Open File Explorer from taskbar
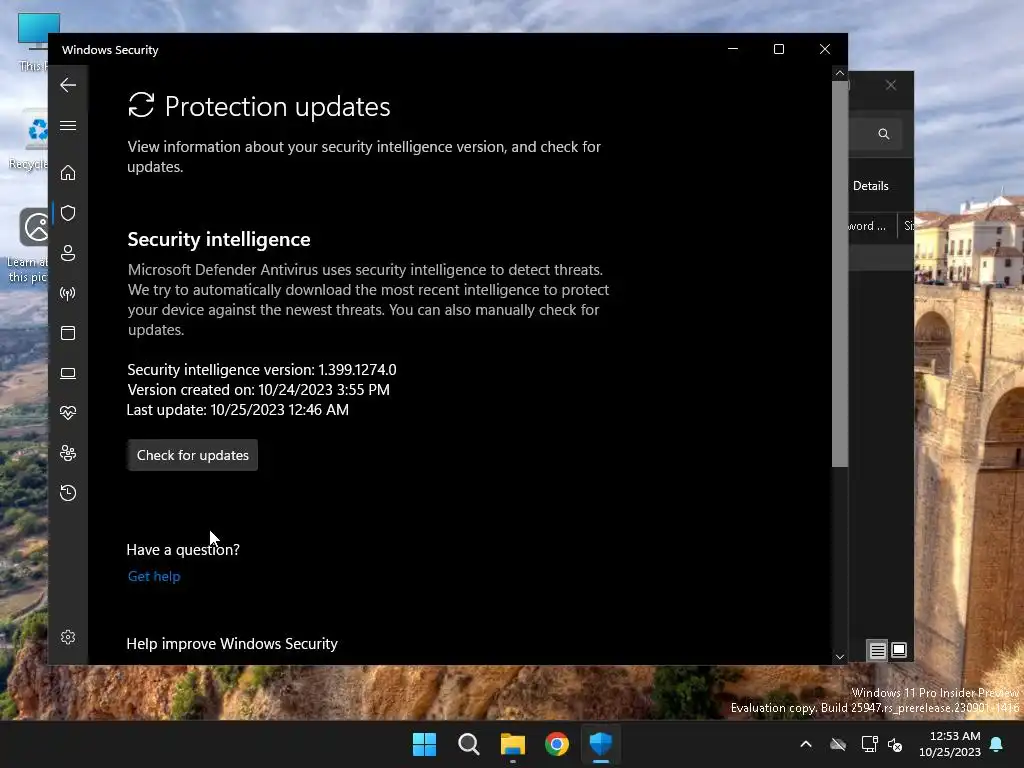1024x768 pixels. pyautogui.click(x=513, y=744)
